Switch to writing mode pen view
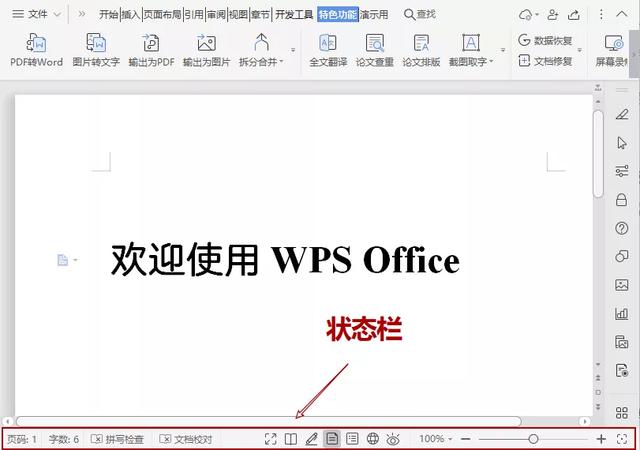The height and width of the screenshot is (450, 640). tap(311, 439)
